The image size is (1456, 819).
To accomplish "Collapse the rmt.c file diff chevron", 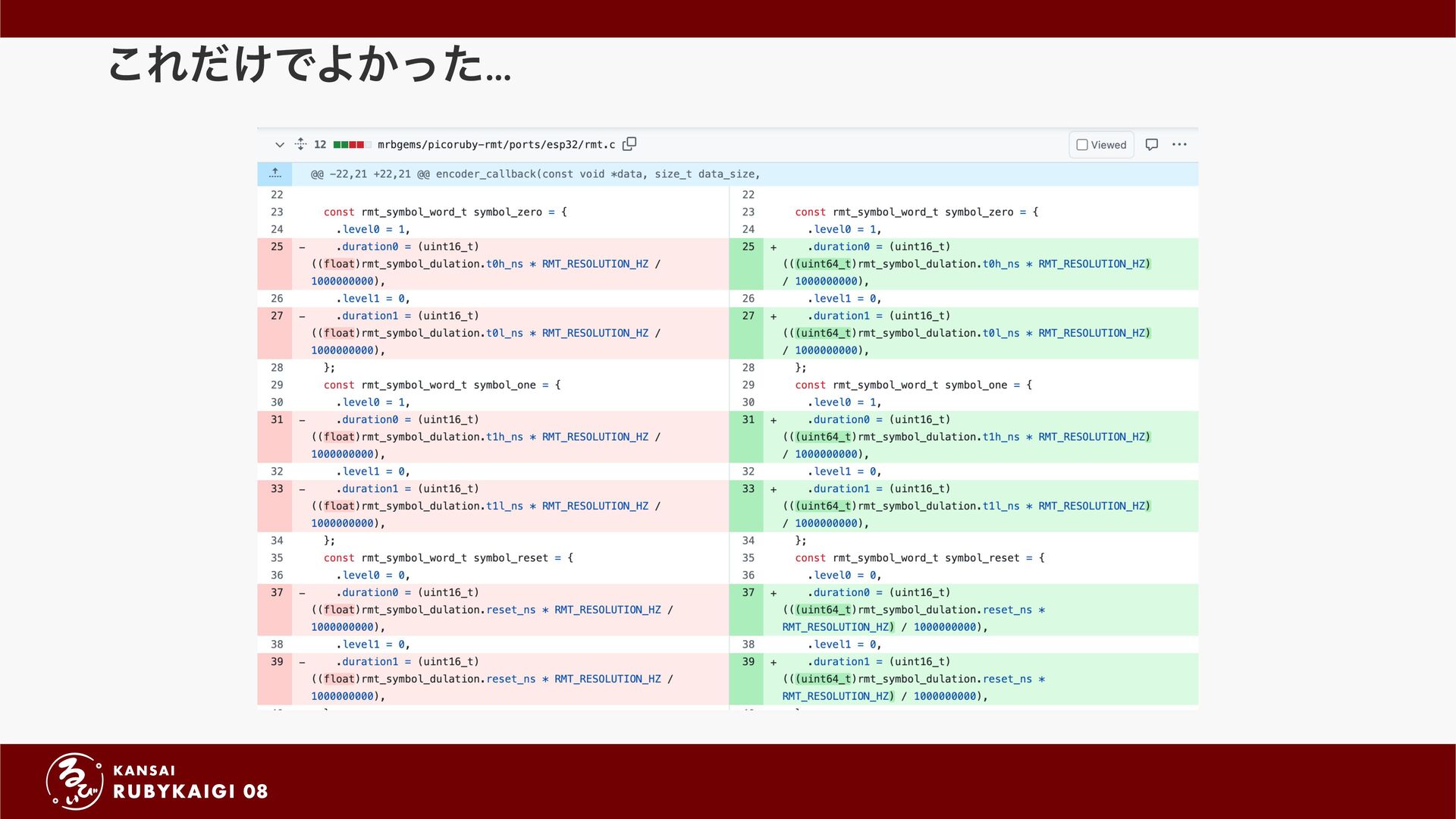I will click(279, 145).
